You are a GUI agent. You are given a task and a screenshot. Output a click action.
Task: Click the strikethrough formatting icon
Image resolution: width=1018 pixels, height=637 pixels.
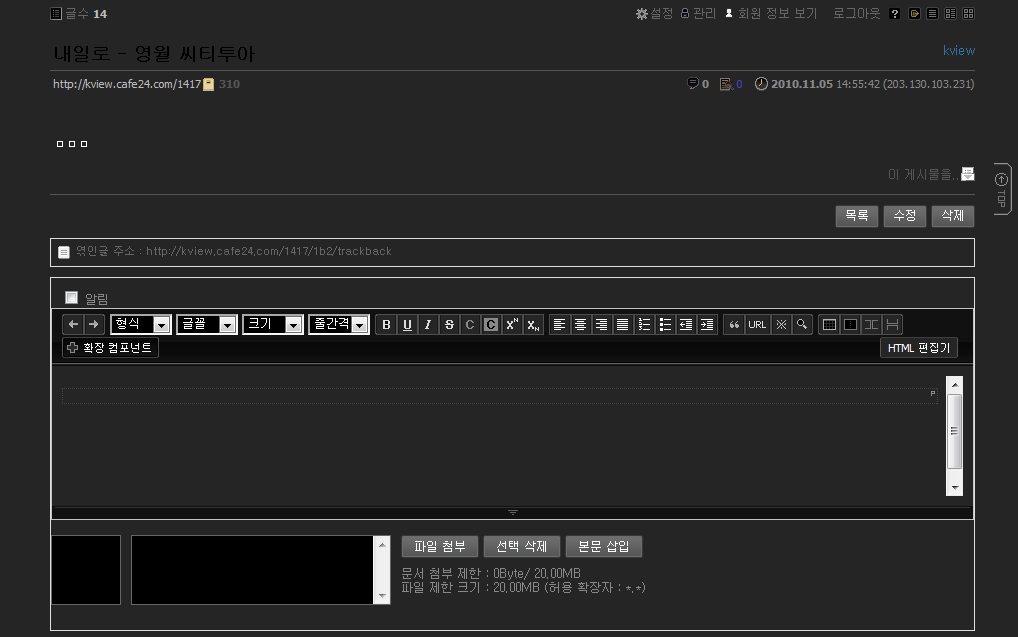449,325
